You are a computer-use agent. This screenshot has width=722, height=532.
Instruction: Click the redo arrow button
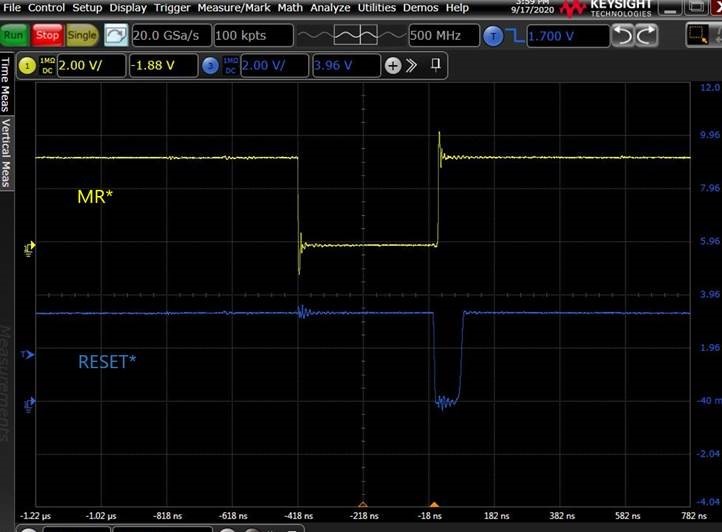coord(646,35)
